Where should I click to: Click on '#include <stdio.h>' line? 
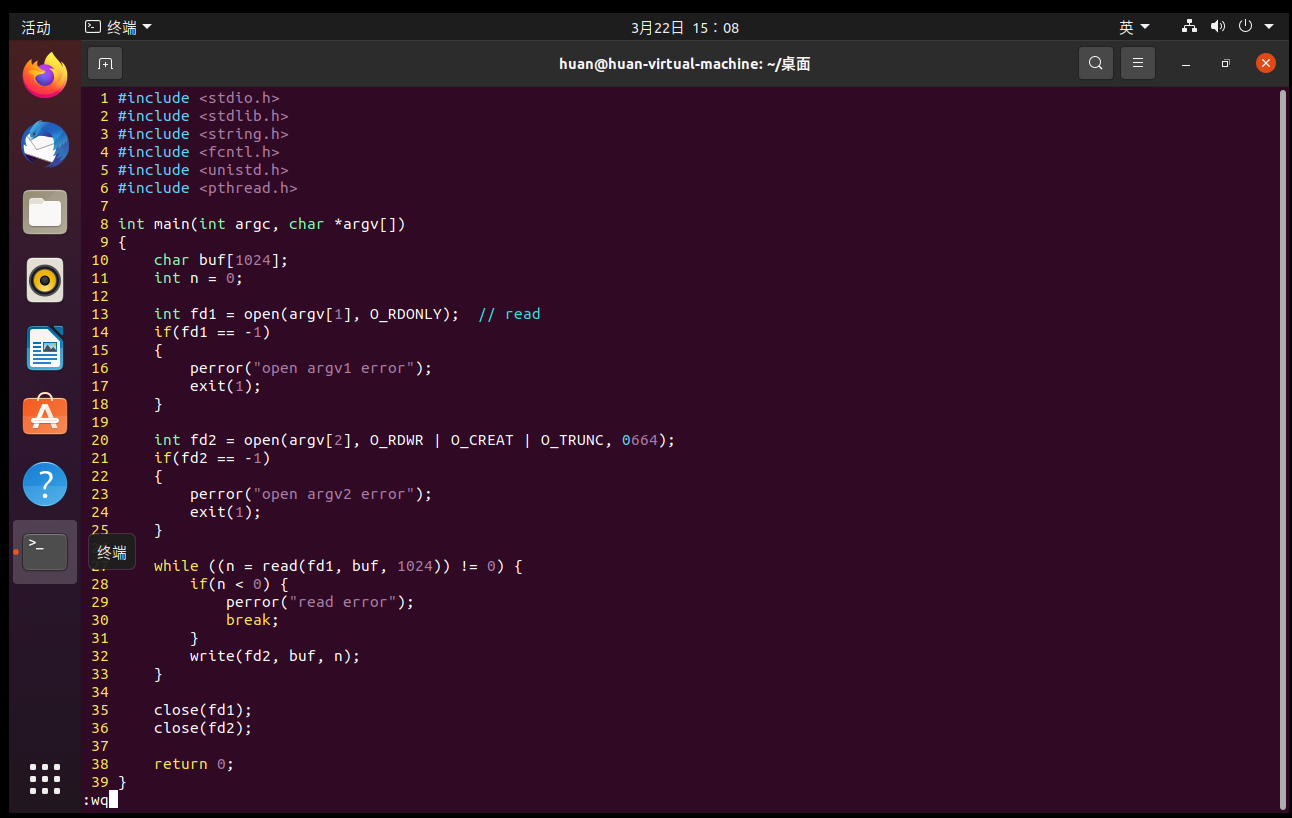(198, 98)
